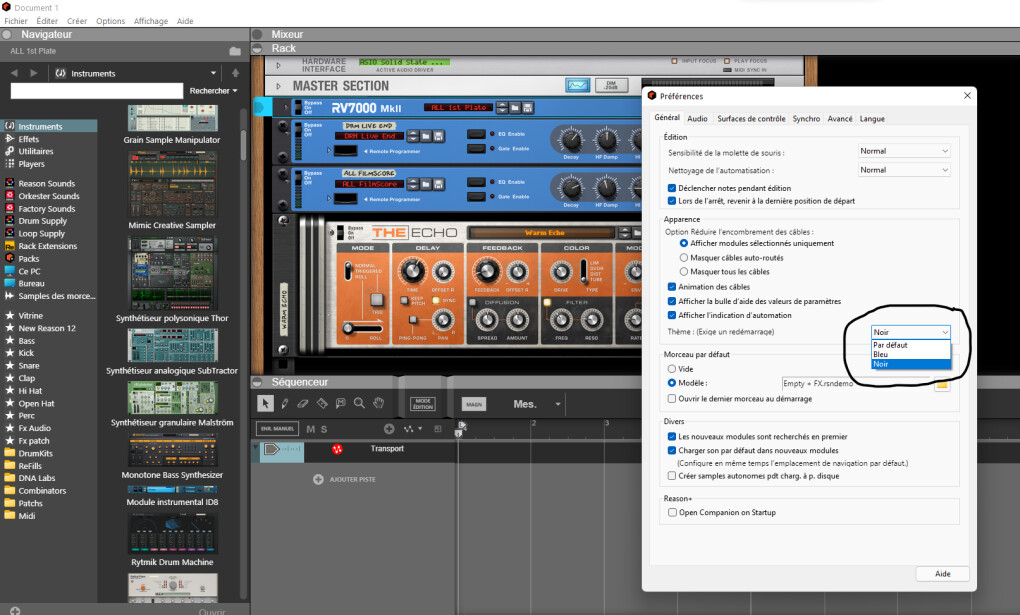Expand the Master Section device
This screenshot has width=1020, height=615.
[278, 86]
